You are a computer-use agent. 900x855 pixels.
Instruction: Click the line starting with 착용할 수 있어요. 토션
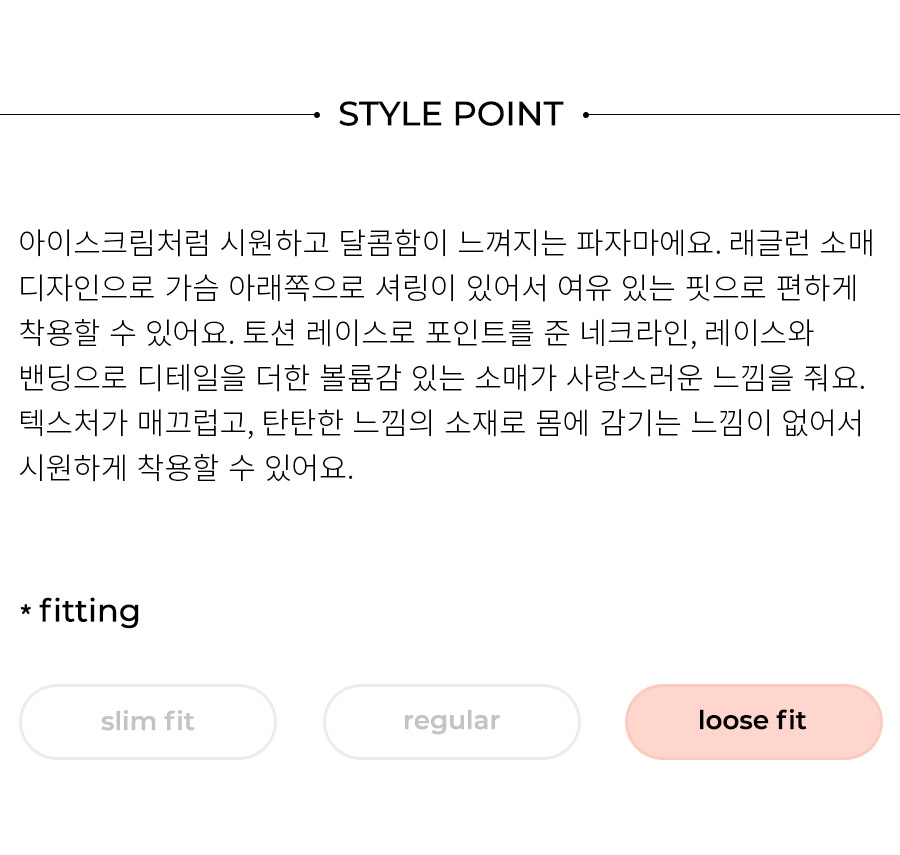(x=416, y=333)
